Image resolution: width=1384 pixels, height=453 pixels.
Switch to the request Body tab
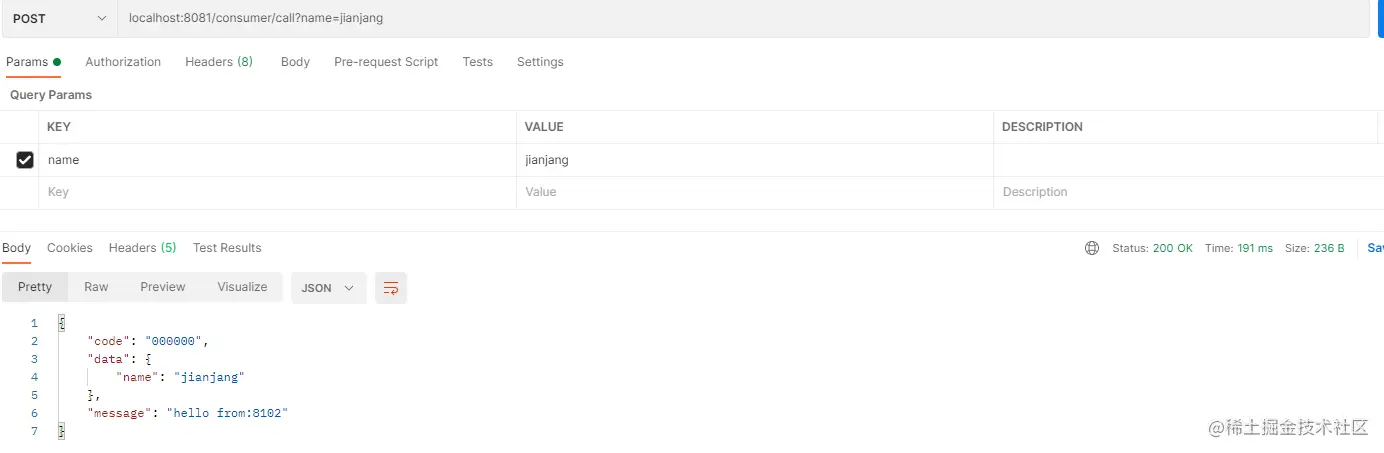(x=295, y=62)
